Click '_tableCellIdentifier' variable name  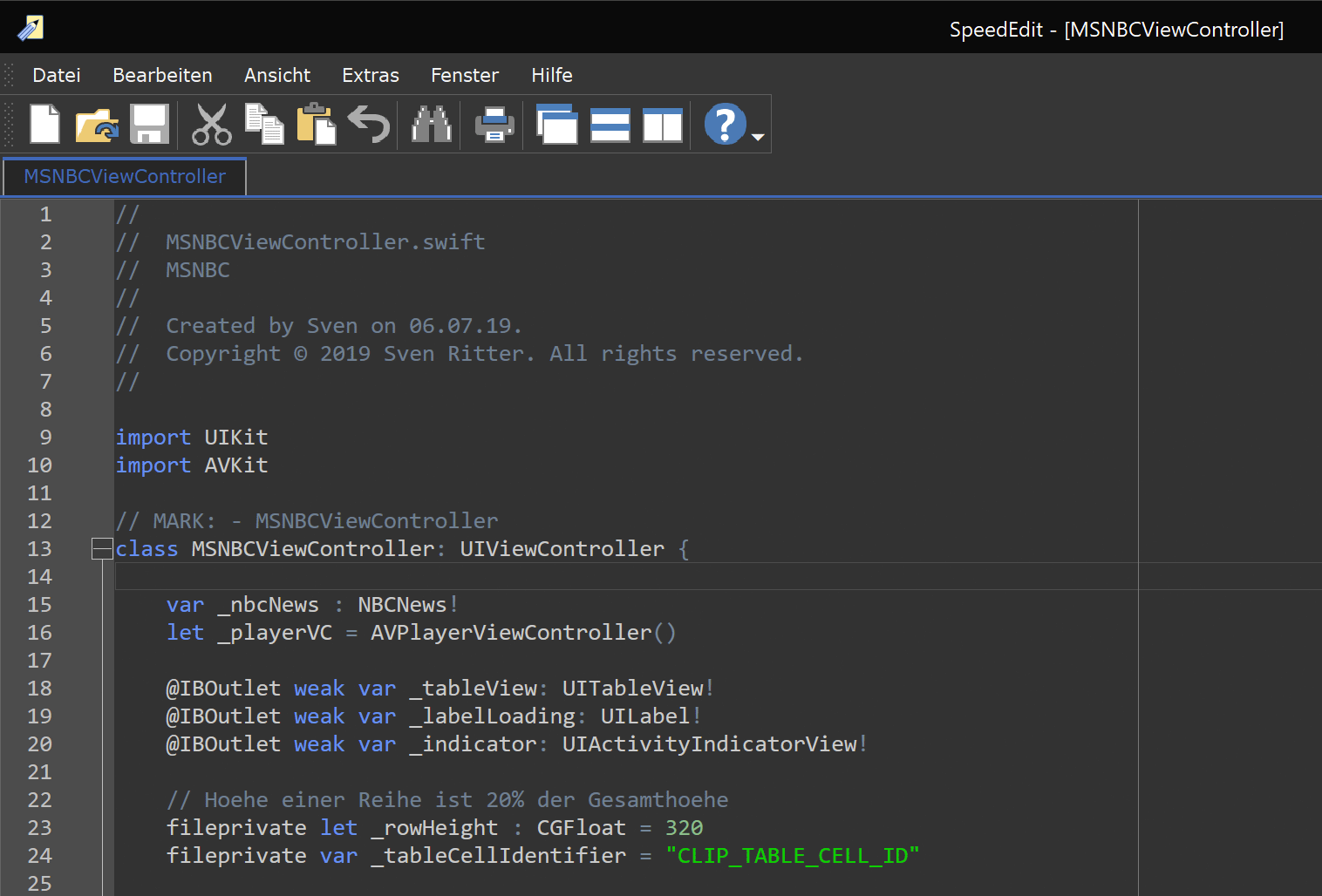pos(499,855)
